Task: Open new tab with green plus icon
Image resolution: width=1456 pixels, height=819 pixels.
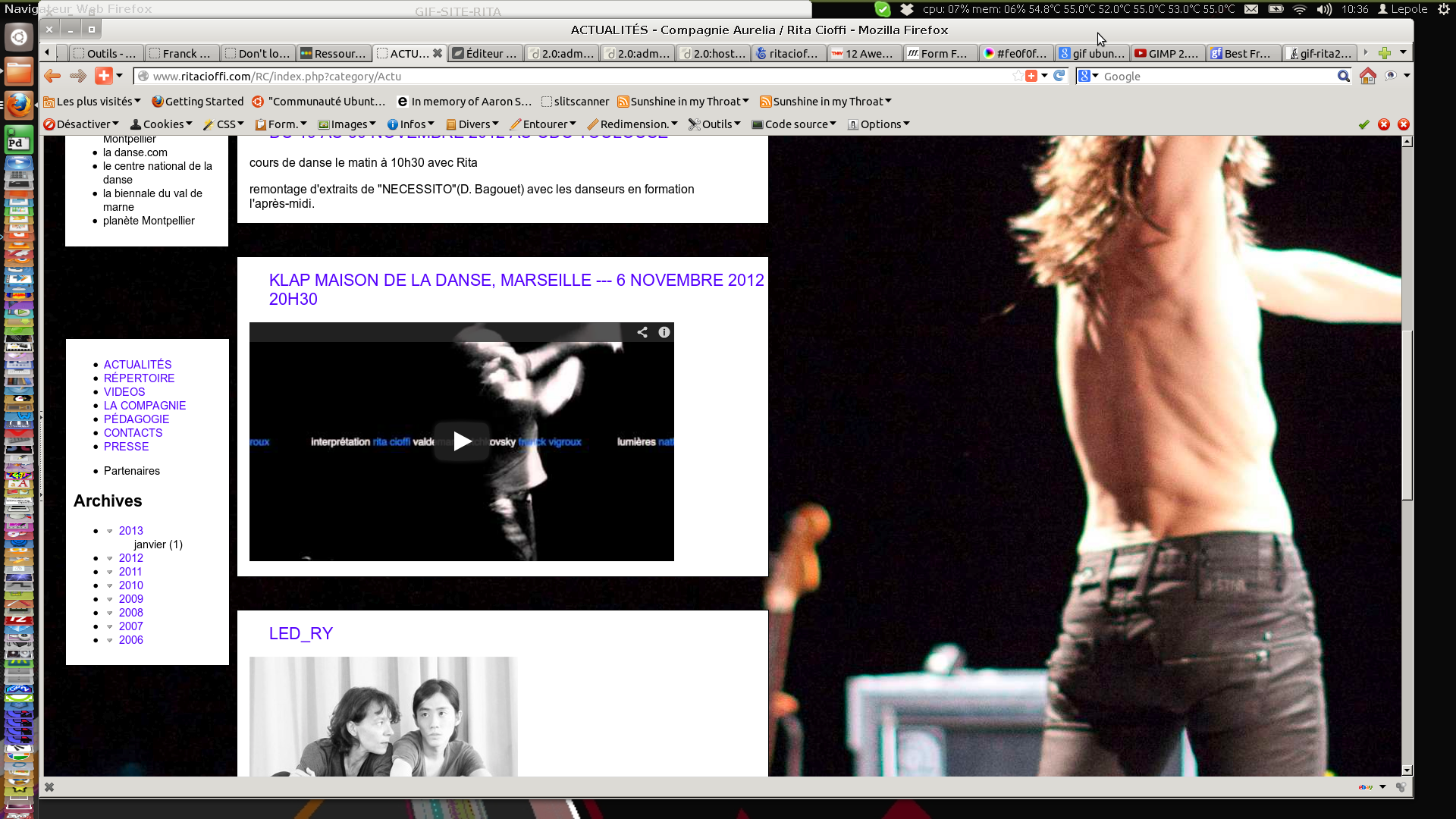Action: pyautogui.click(x=1385, y=53)
